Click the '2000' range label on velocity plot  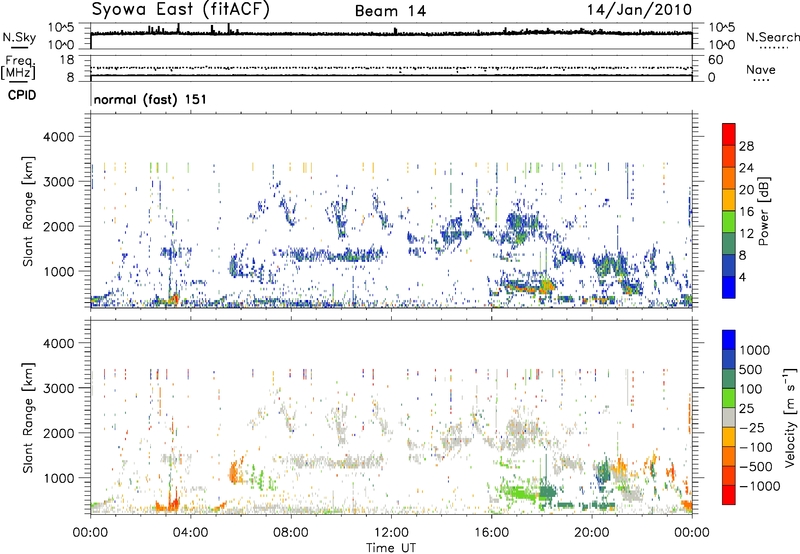[58, 433]
